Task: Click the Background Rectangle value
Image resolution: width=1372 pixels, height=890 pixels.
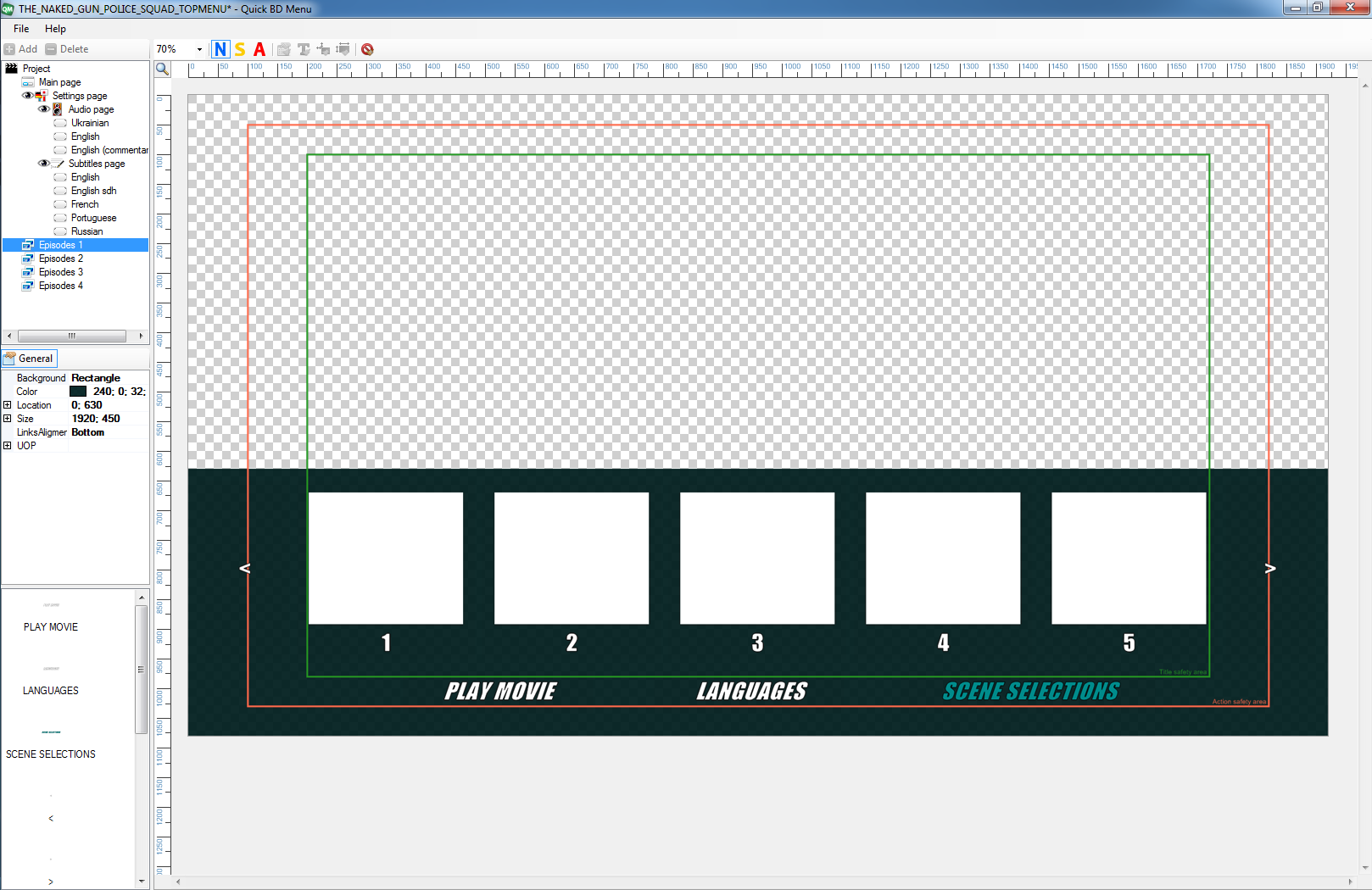Action: tap(96, 378)
